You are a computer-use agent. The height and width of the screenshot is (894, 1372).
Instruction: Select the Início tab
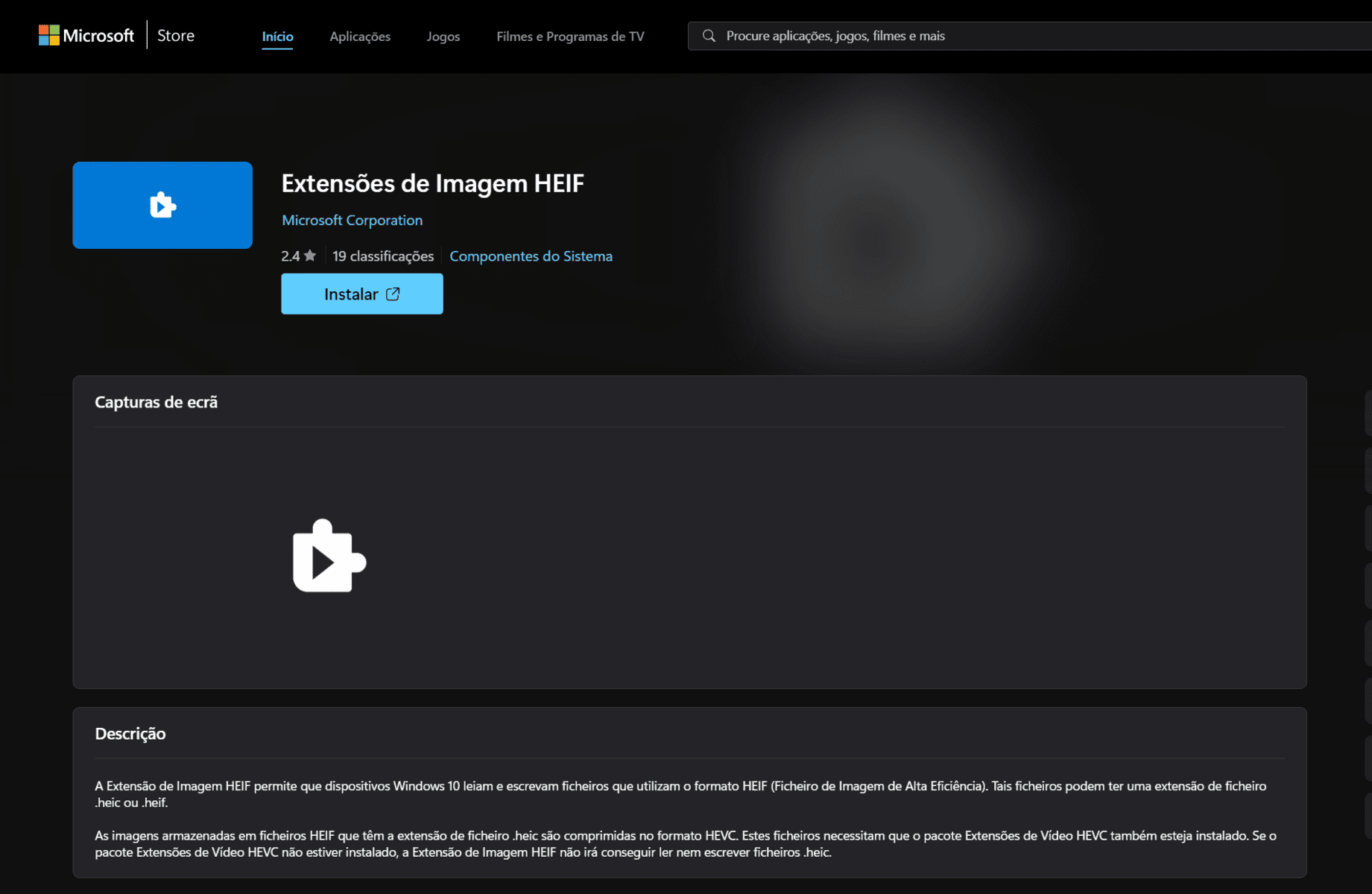[277, 37]
